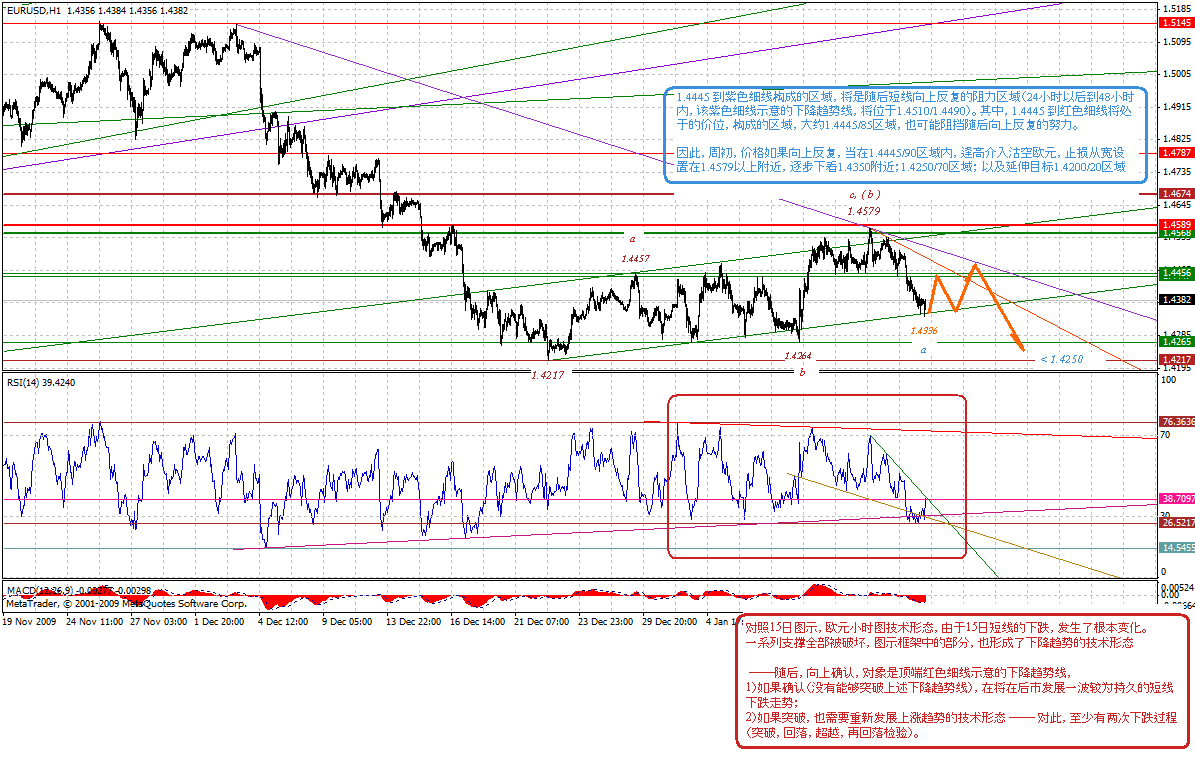This screenshot has height=758, width=1195.
Task: Click the EURUSD,H1 chart title text
Action: click(98, 11)
